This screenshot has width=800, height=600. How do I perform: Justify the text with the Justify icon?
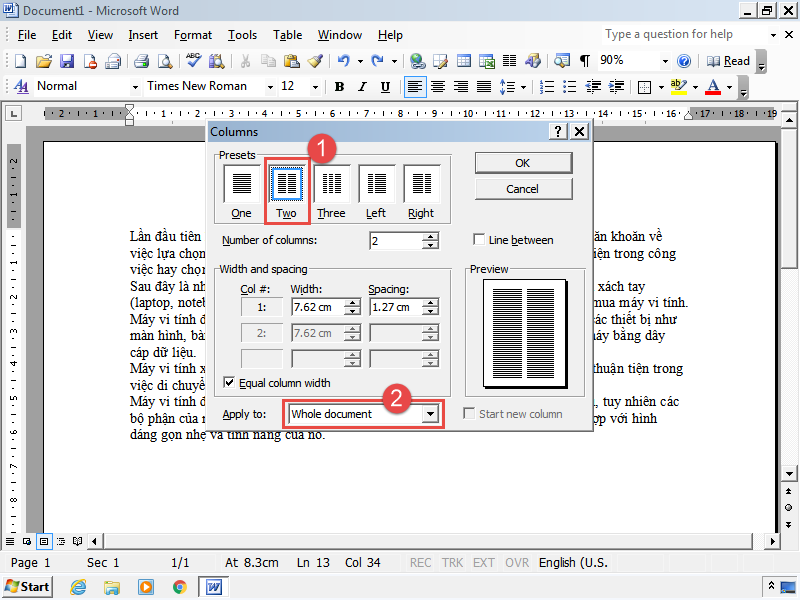tap(484, 87)
